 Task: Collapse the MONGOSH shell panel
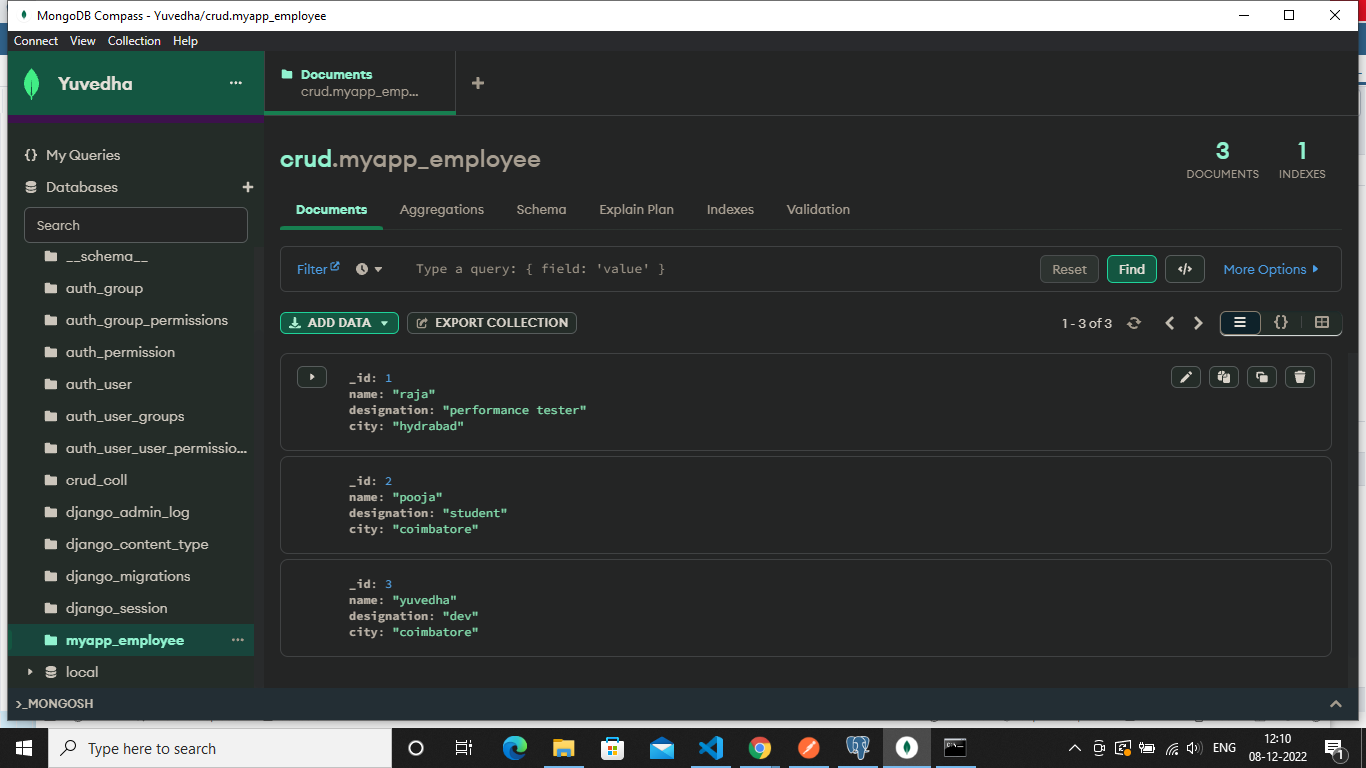(x=1336, y=703)
